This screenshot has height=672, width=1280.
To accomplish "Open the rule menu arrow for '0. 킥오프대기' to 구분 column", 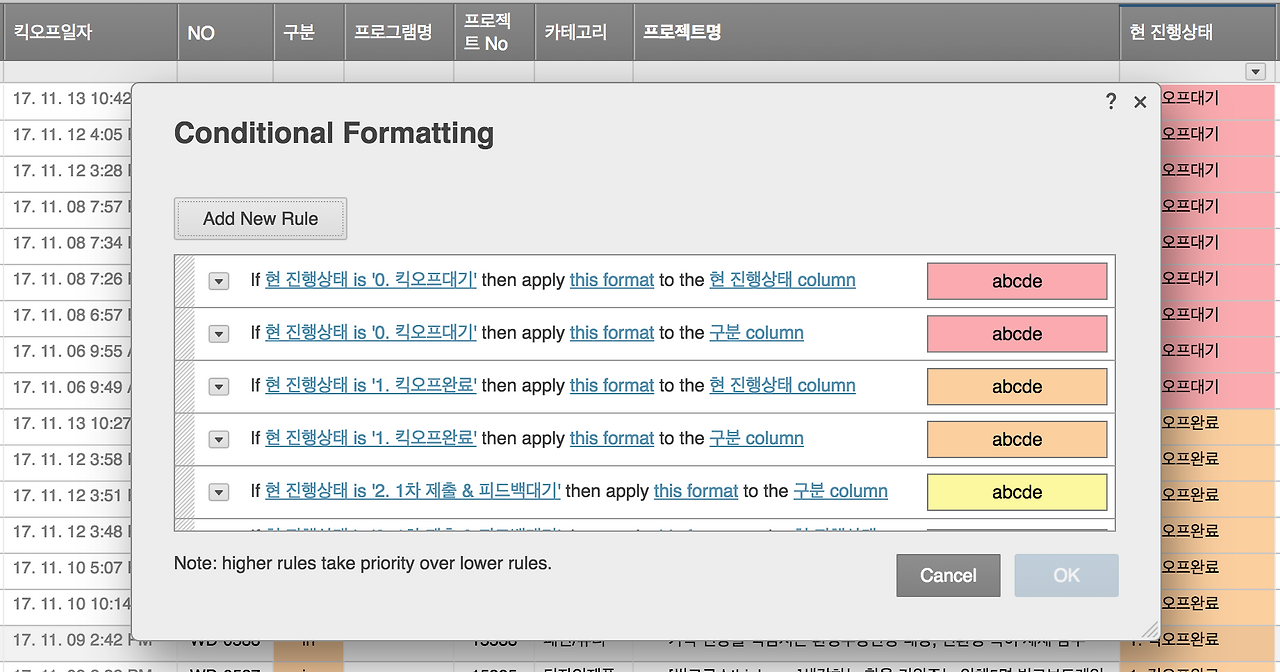I will point(219,334).
